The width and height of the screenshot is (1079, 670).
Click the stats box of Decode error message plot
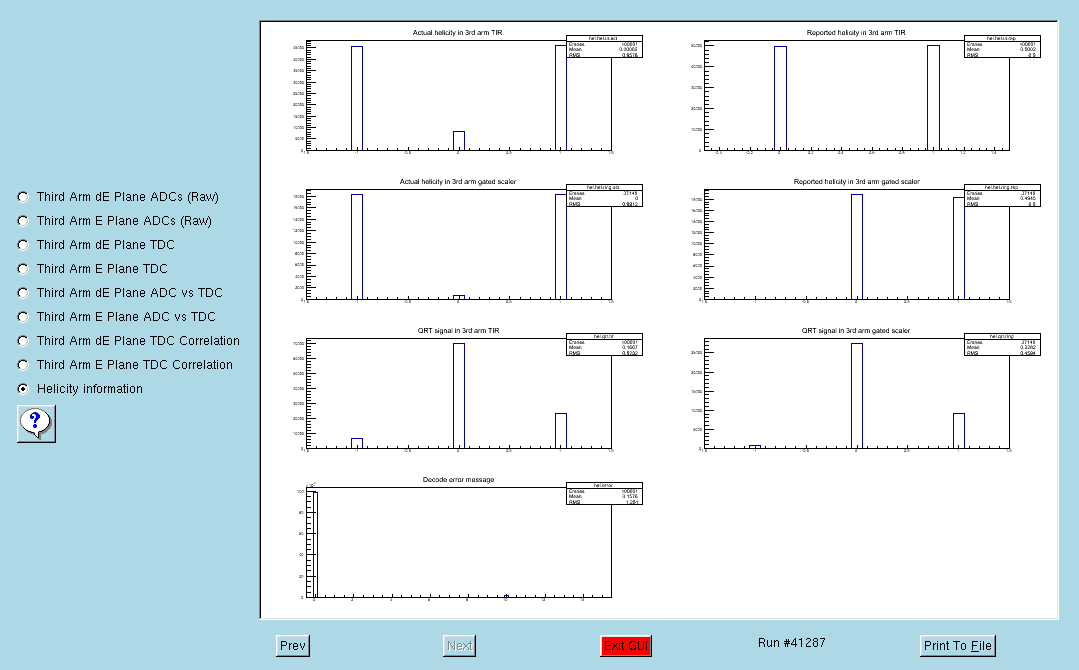tap(604, 493)
